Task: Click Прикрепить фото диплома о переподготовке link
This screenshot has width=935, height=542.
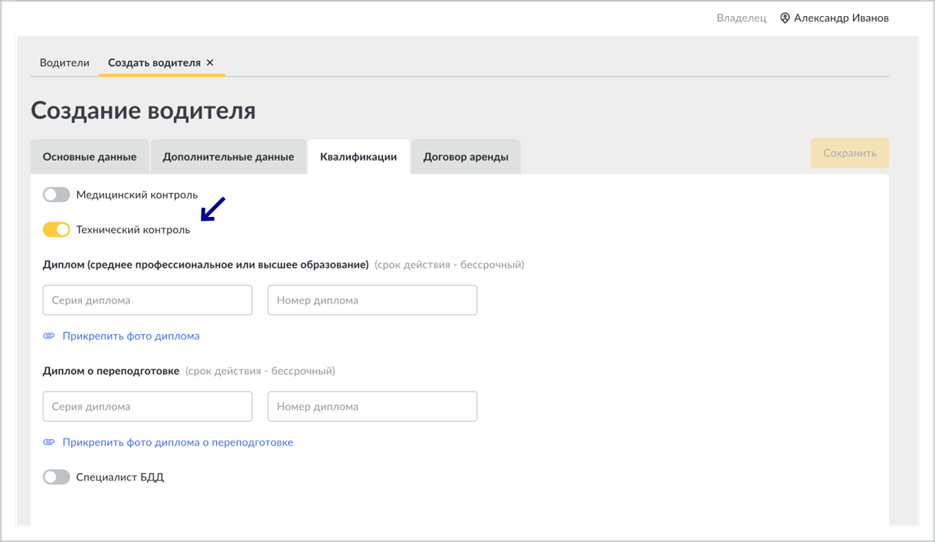Action: point(178,442)
